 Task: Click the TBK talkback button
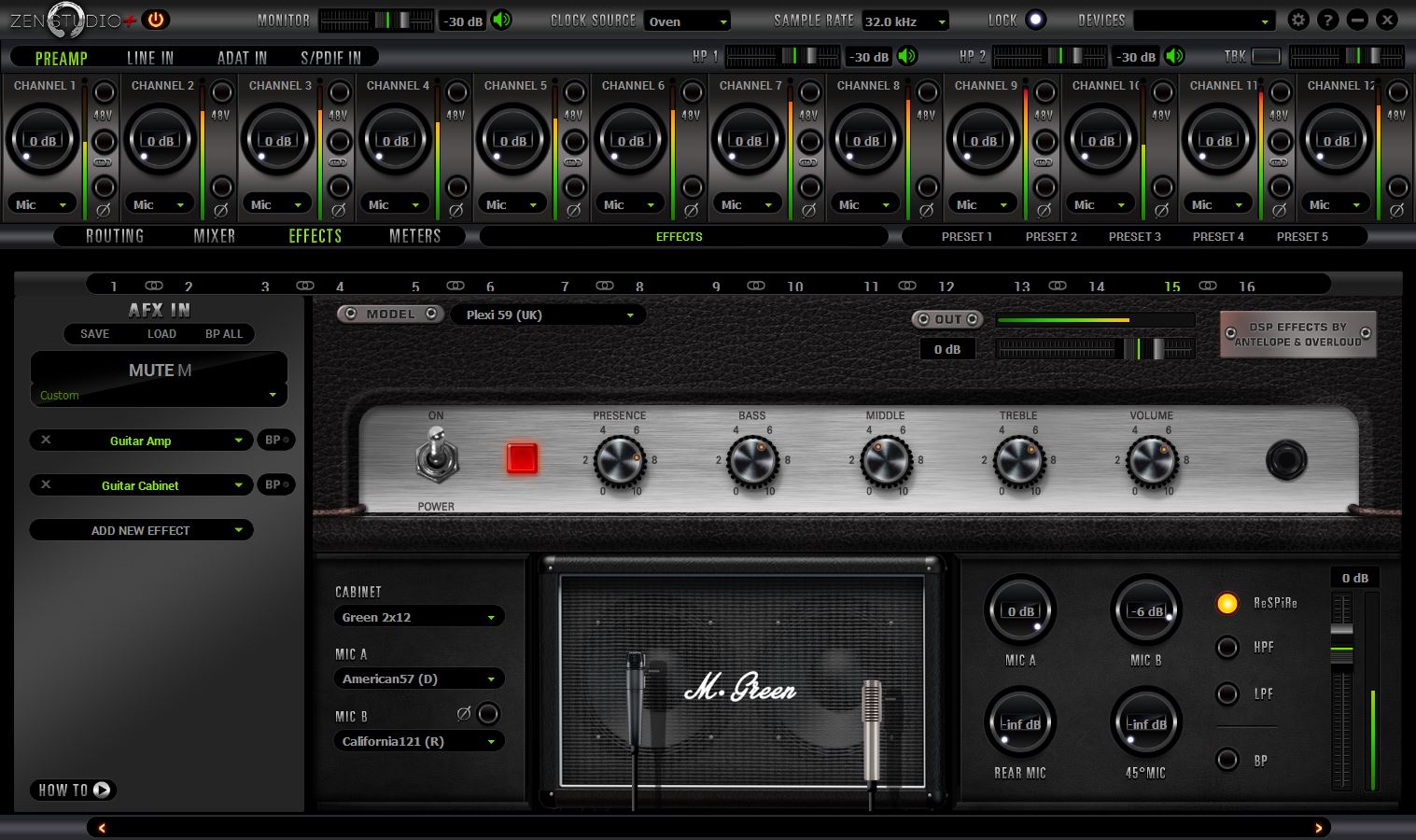1266,56
